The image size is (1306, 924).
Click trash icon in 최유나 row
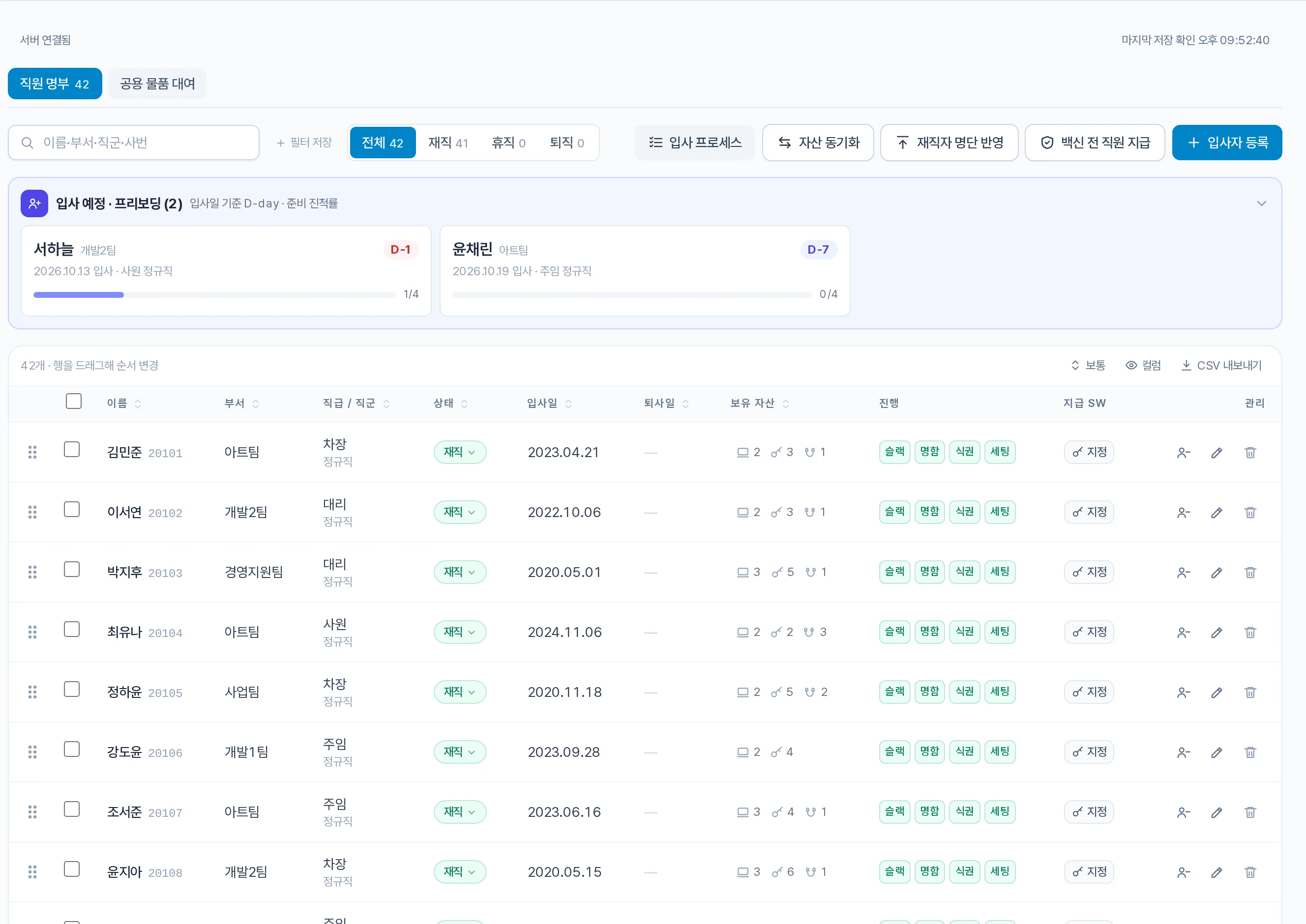pyautogui.click(x=1249, y=632)
